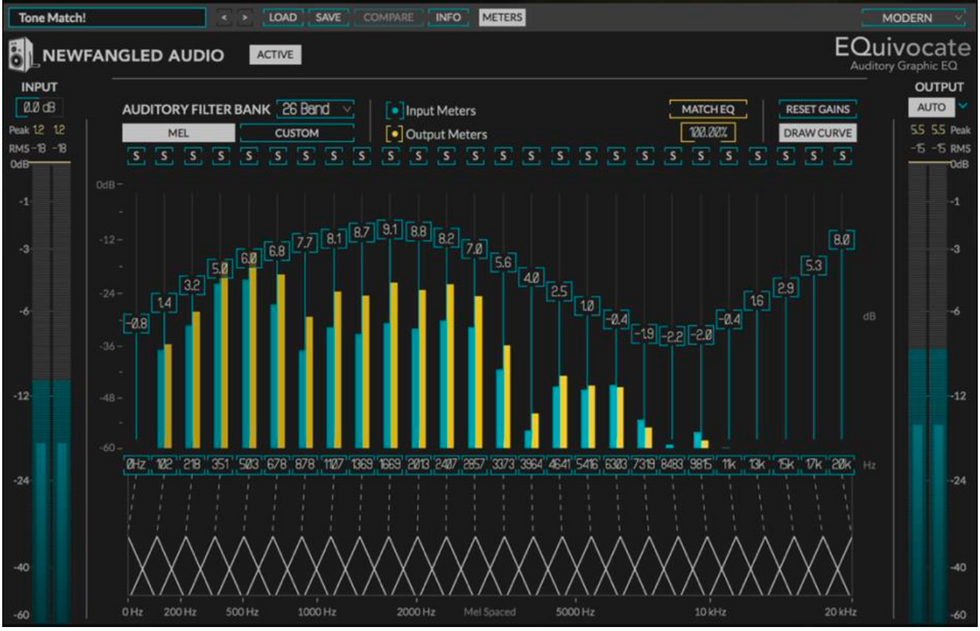Click the 2.5 gain handle
The height and width of the screenshot is (631, 980).
click(x=559, y=291)
